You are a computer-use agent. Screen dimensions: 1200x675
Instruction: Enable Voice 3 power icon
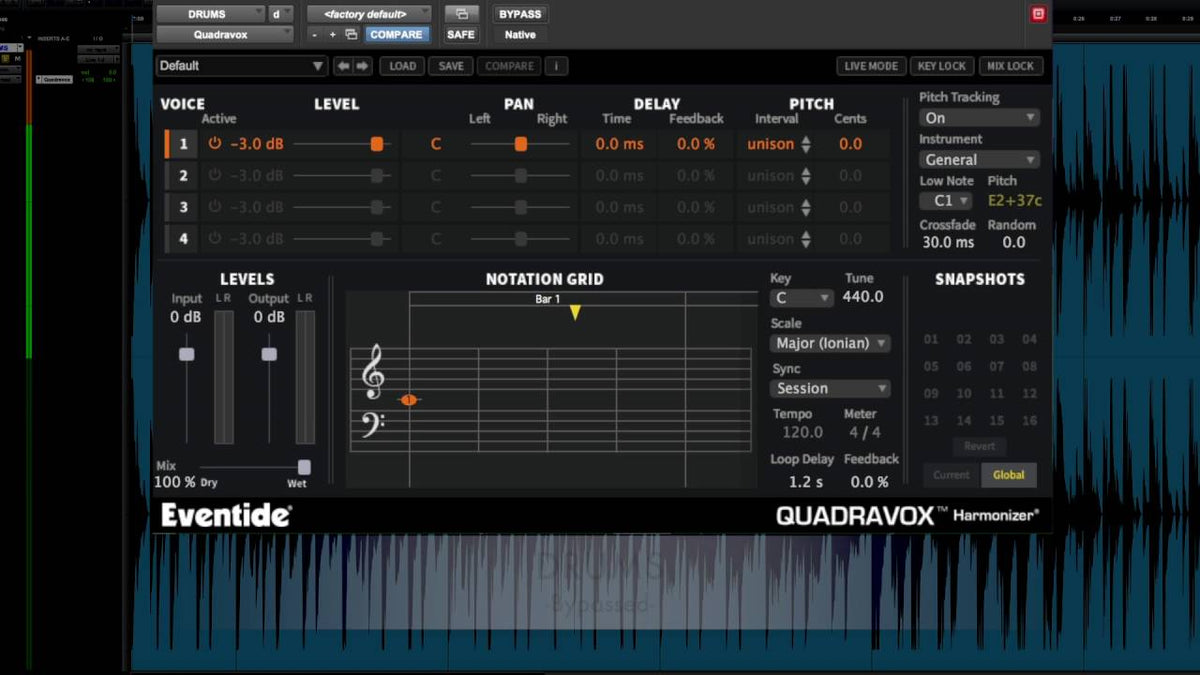214,207
